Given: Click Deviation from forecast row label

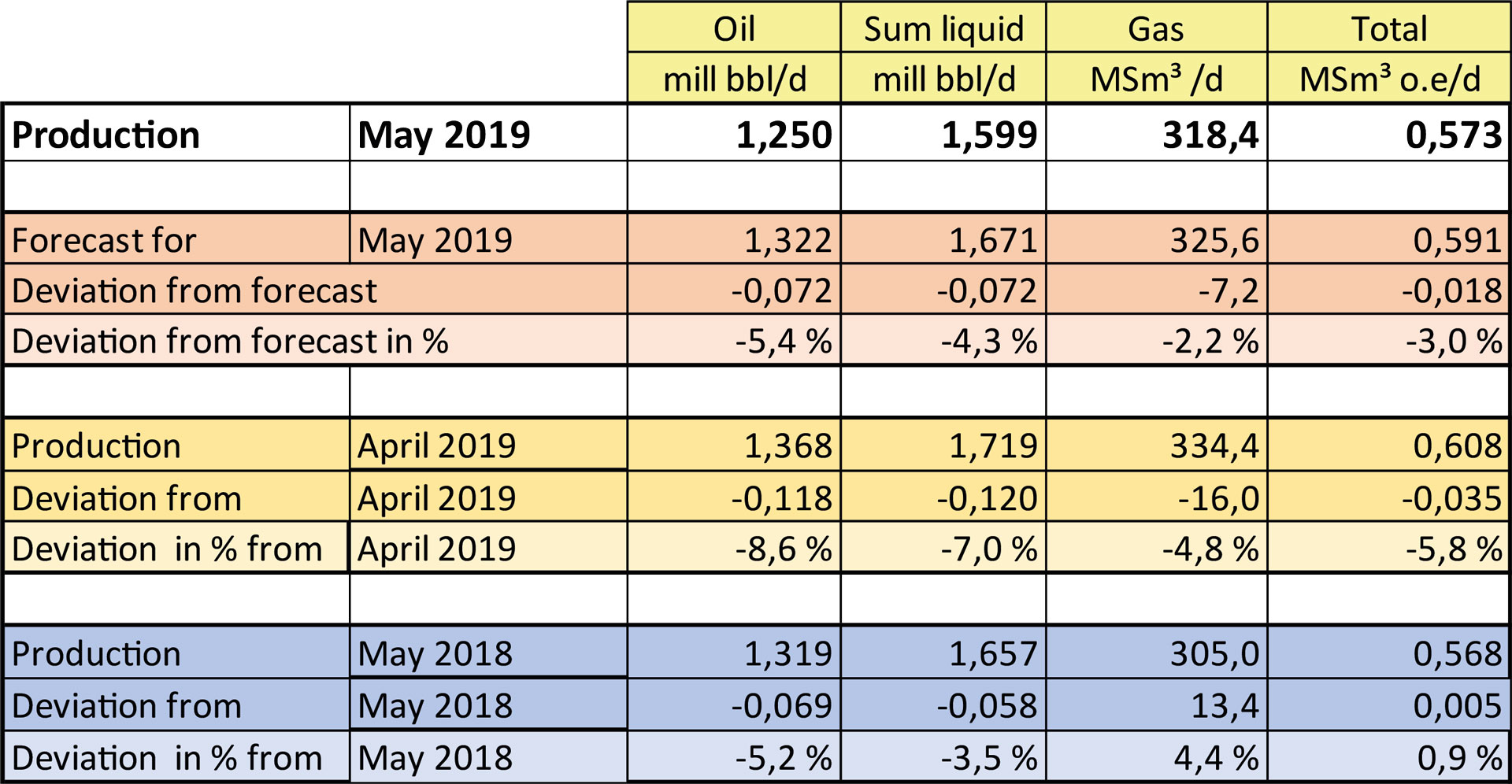Looking at the screenshot, I should coord(195,290).
